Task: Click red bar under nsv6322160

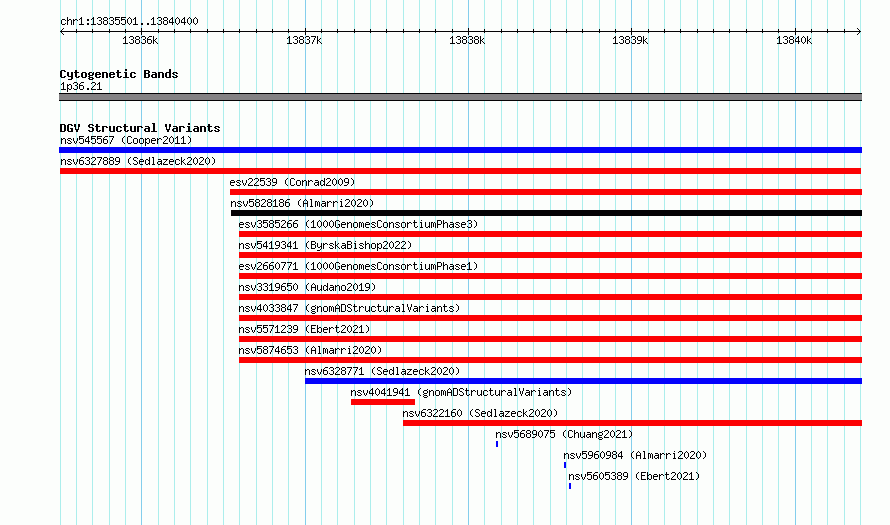Action: point(632,423)
